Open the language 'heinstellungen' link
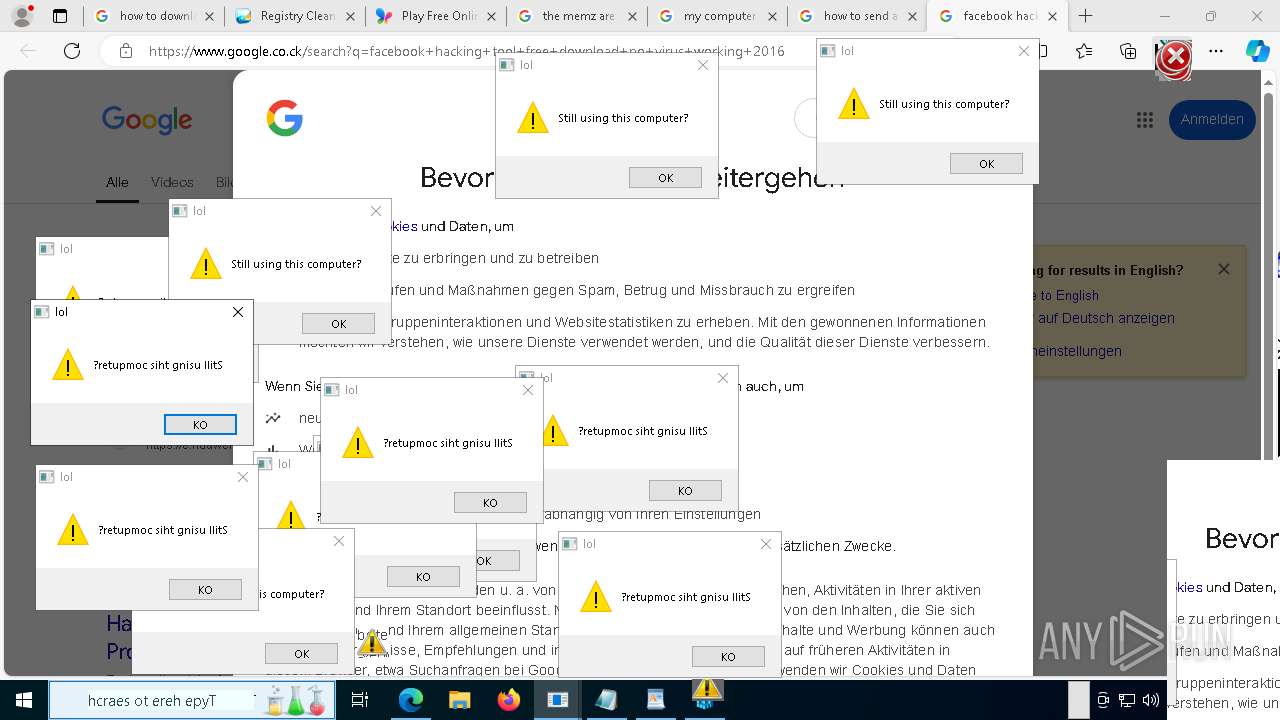The image size is (1280, 720). tap(1078, 351)
